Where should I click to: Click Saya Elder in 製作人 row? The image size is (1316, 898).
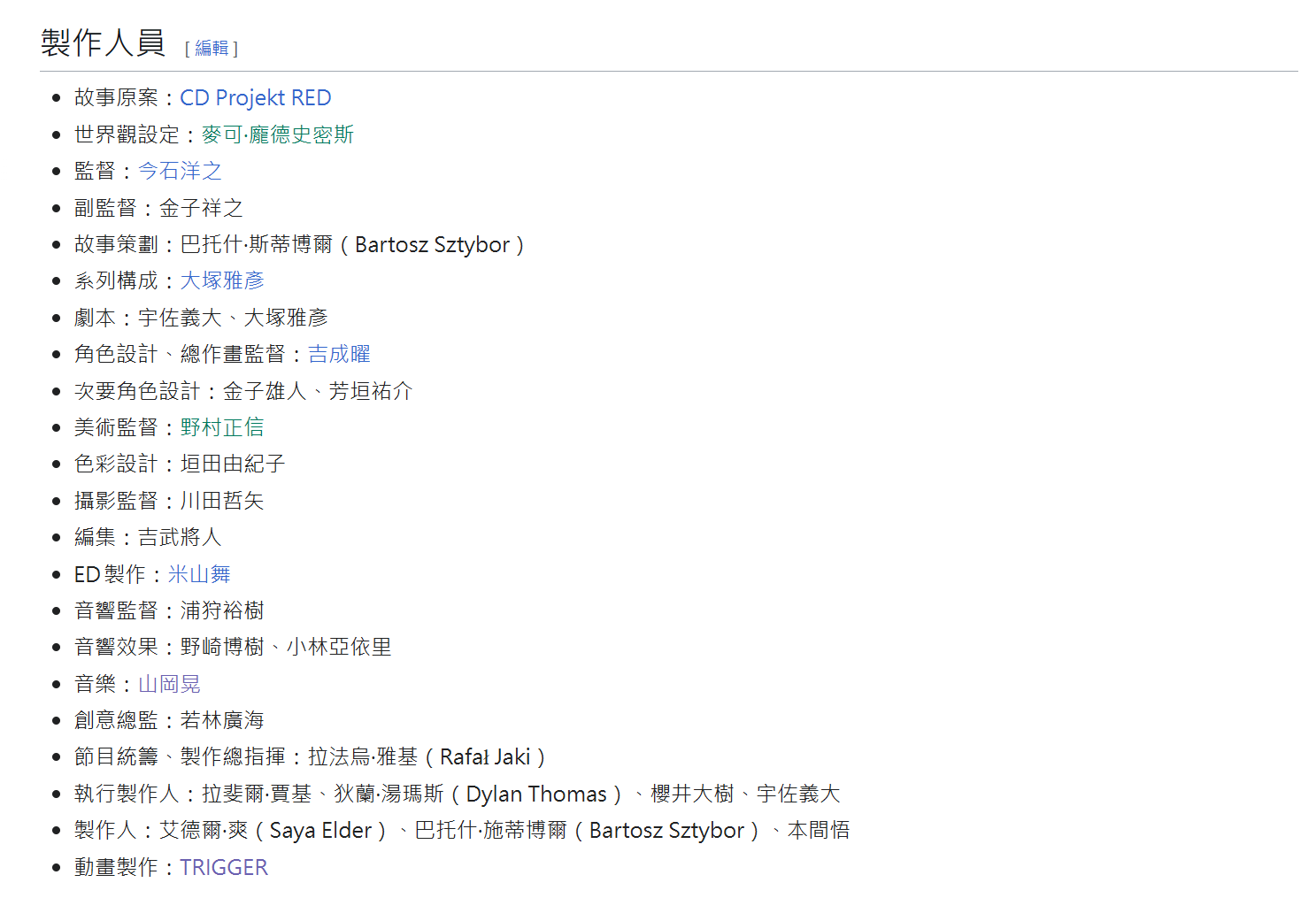pyautogui.click(x=320, y=831)
